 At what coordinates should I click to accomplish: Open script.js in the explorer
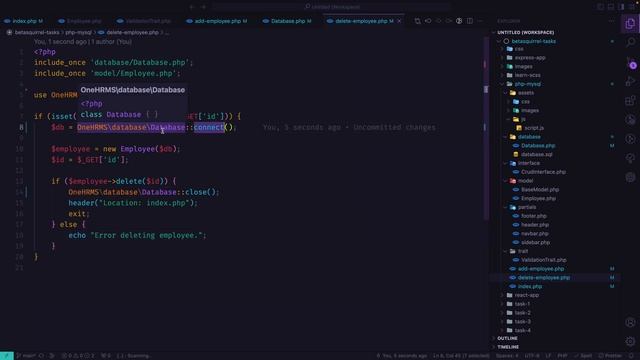coord(534,128)
